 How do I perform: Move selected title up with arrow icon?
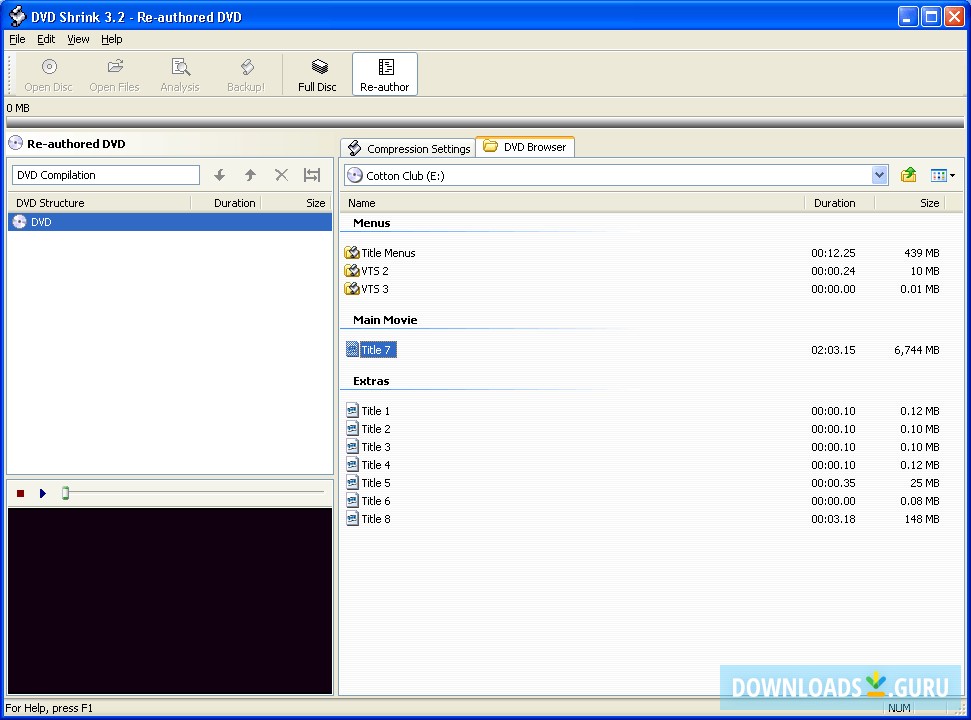click(250, 175)
